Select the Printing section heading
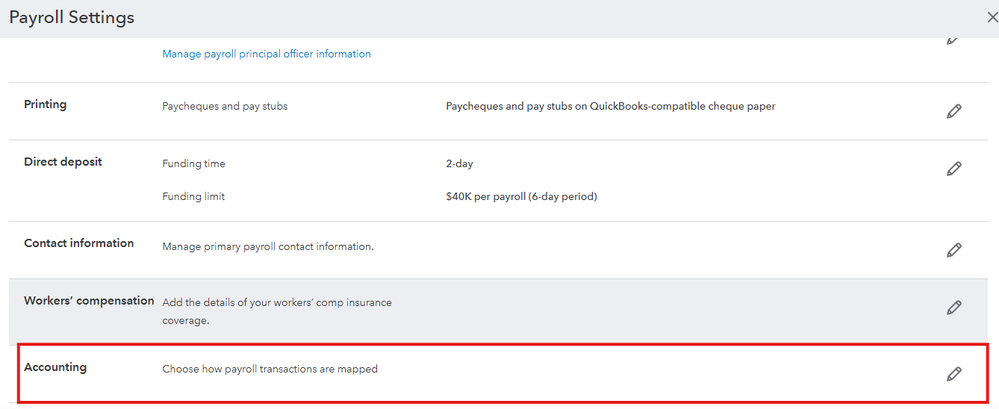The height and width of the screenshot is (409, 999). (x=45, y=104)
